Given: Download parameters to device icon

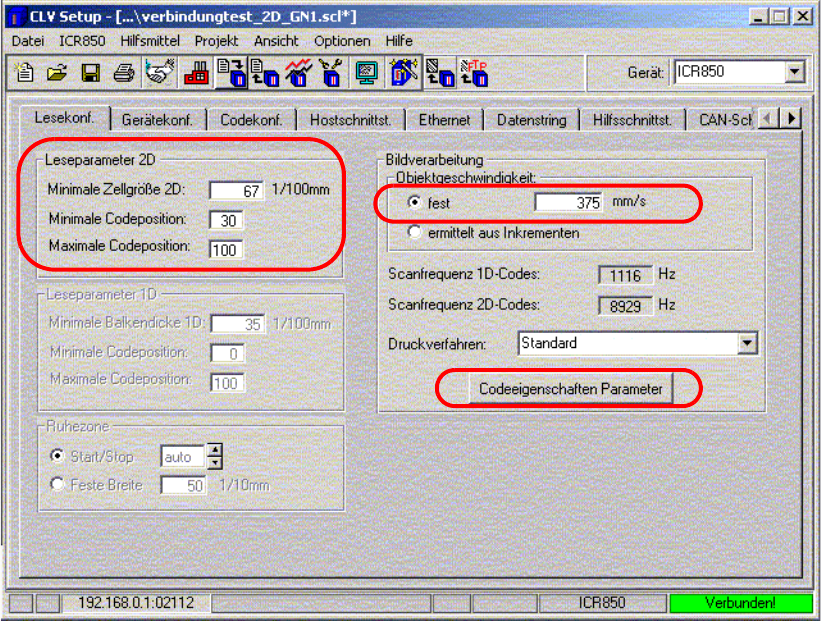Looking at the screenshot, I should coord(231,72).
